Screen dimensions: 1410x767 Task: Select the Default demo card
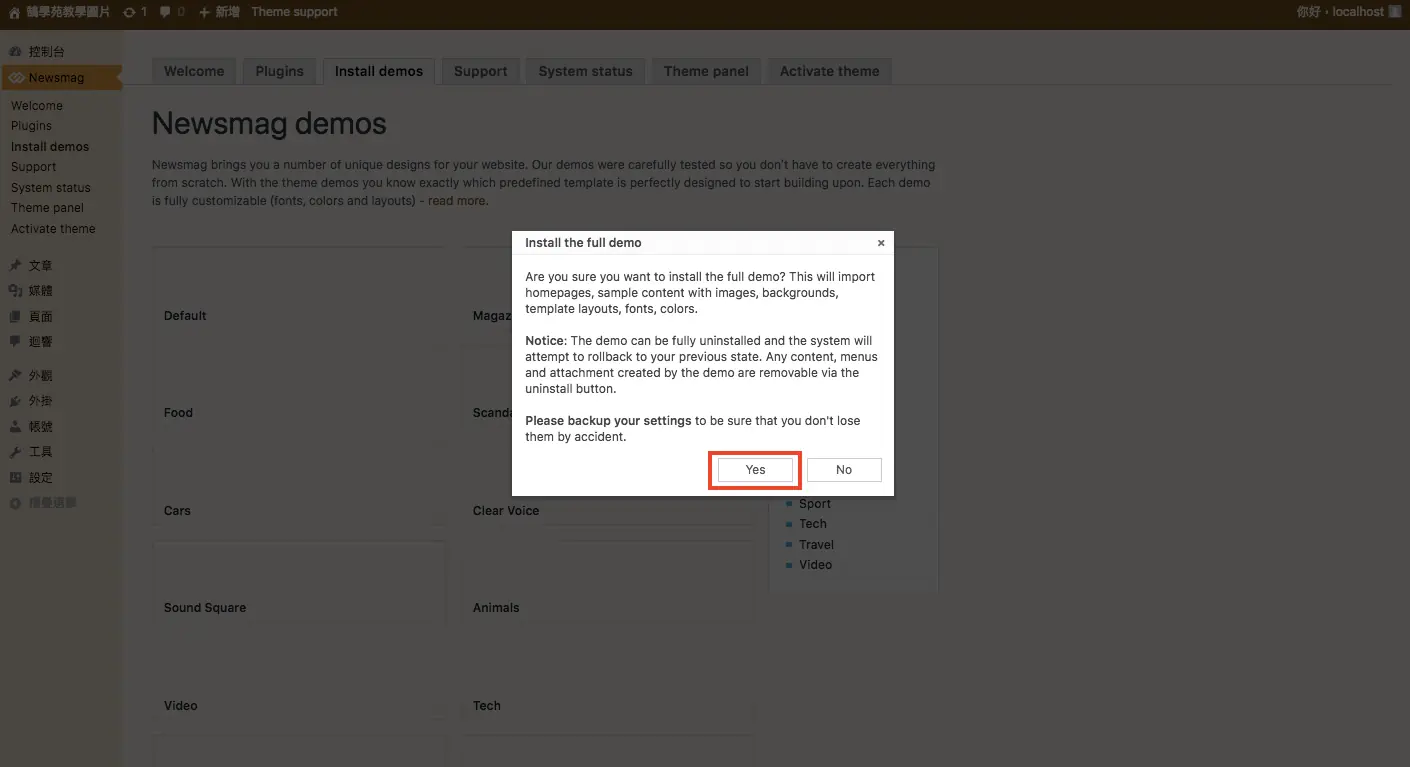click(299, 290)
